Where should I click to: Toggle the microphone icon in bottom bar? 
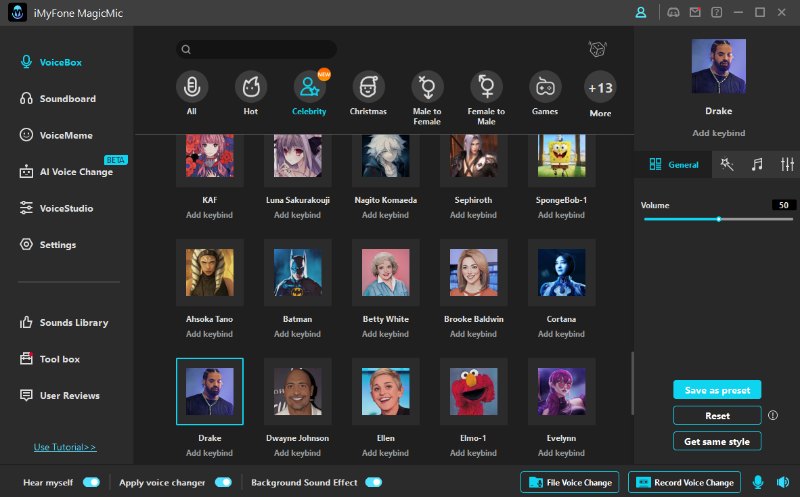click(x=758, y=482)
